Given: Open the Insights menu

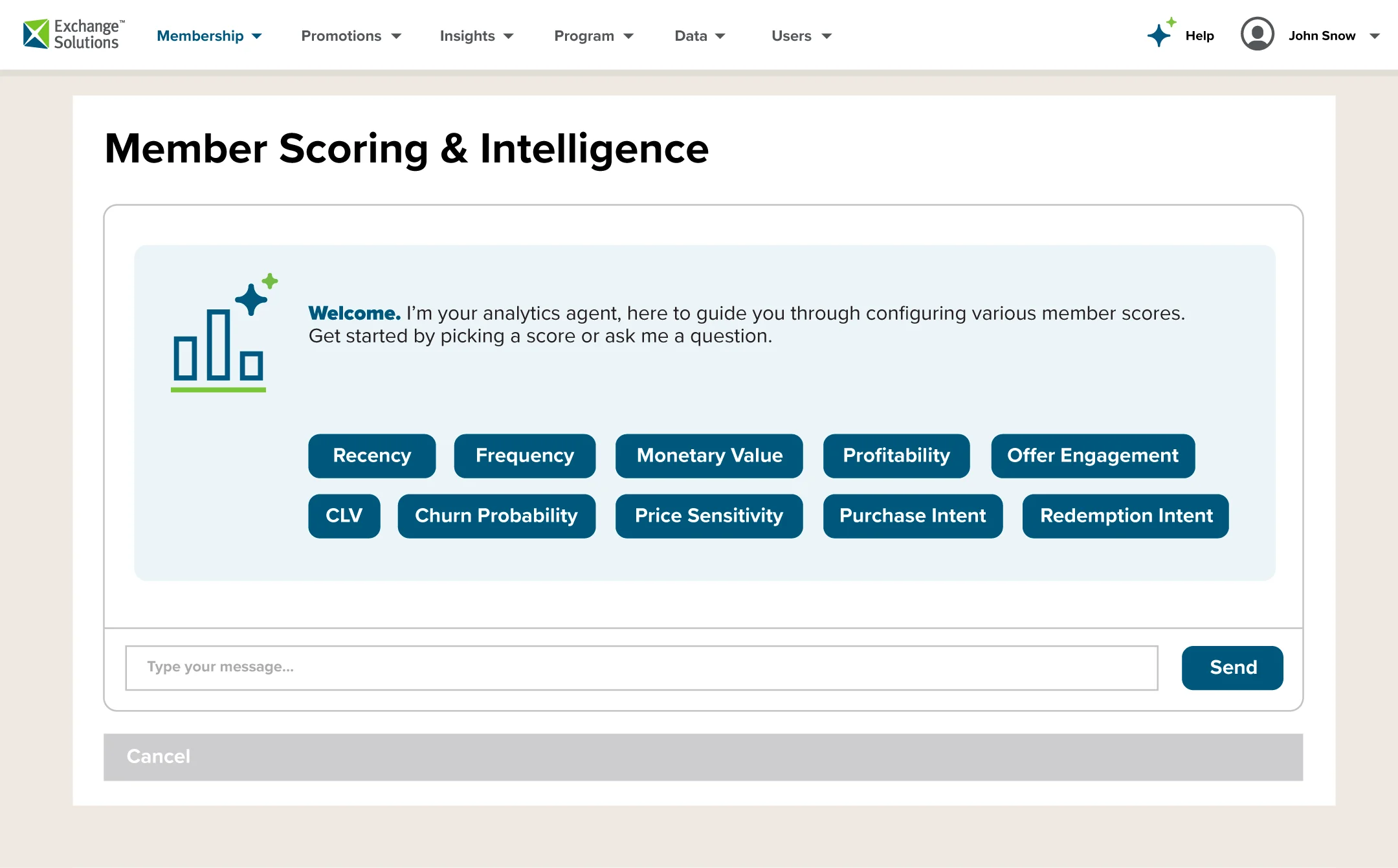Looking at the screenshot, I should (x=476, y=36).
